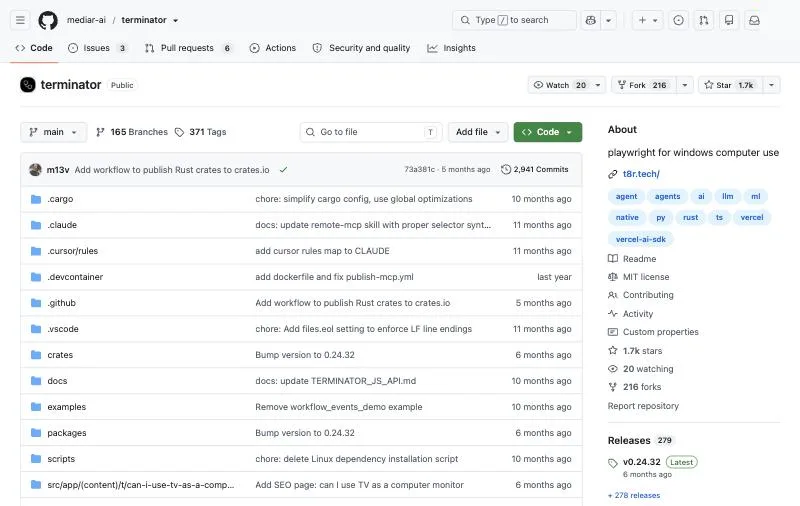View 2,941 Commits history

point(535,169)
